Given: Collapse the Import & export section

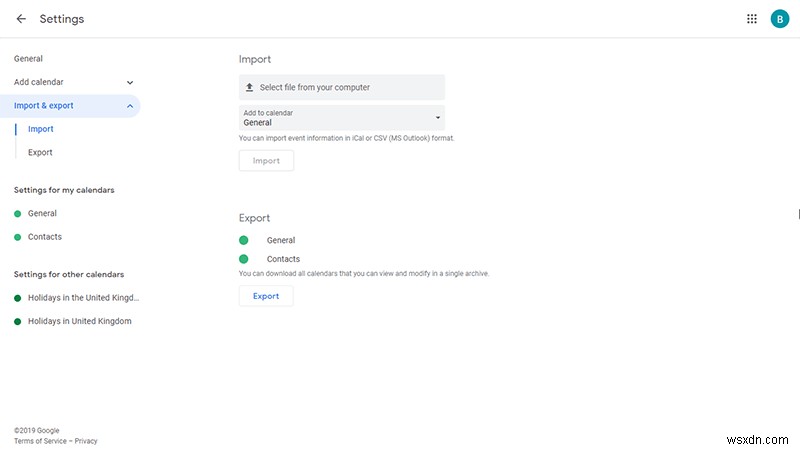Looking at the screenshot, I should point(130,106).
